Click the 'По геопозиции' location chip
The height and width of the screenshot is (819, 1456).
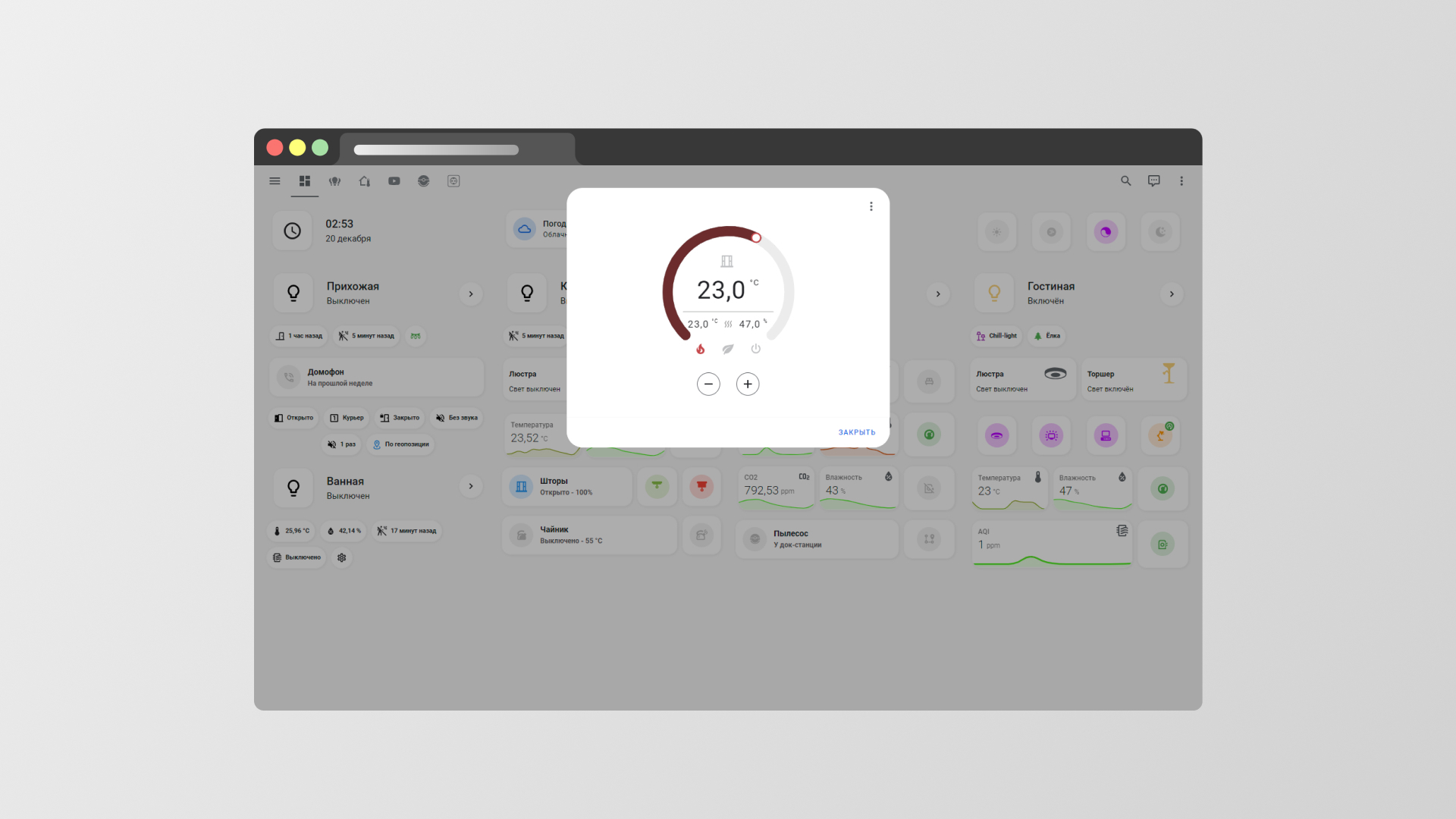(401, 444)
